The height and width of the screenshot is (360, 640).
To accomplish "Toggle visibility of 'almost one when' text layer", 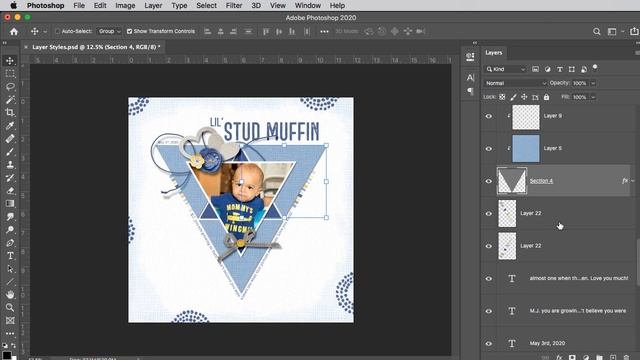I will 489,279.
